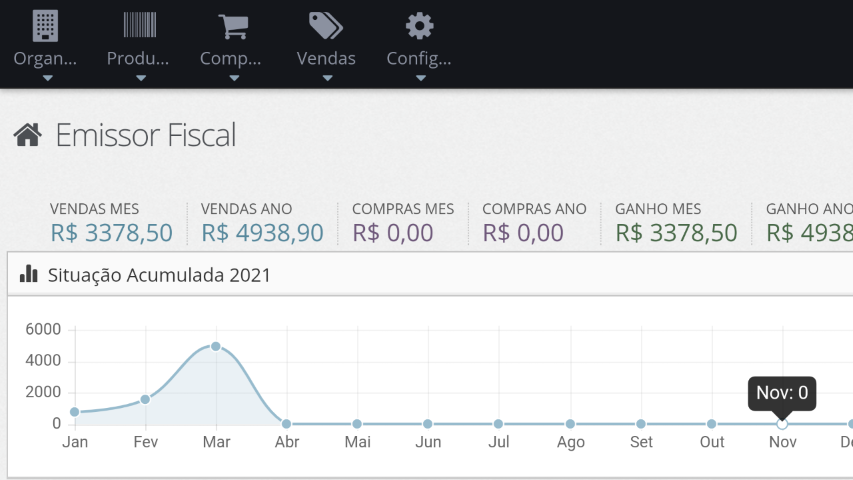Viewport: 853px width, 480px height.
Task: Click the home icon beside Emissor Fiscal
Action: (27, 135)
